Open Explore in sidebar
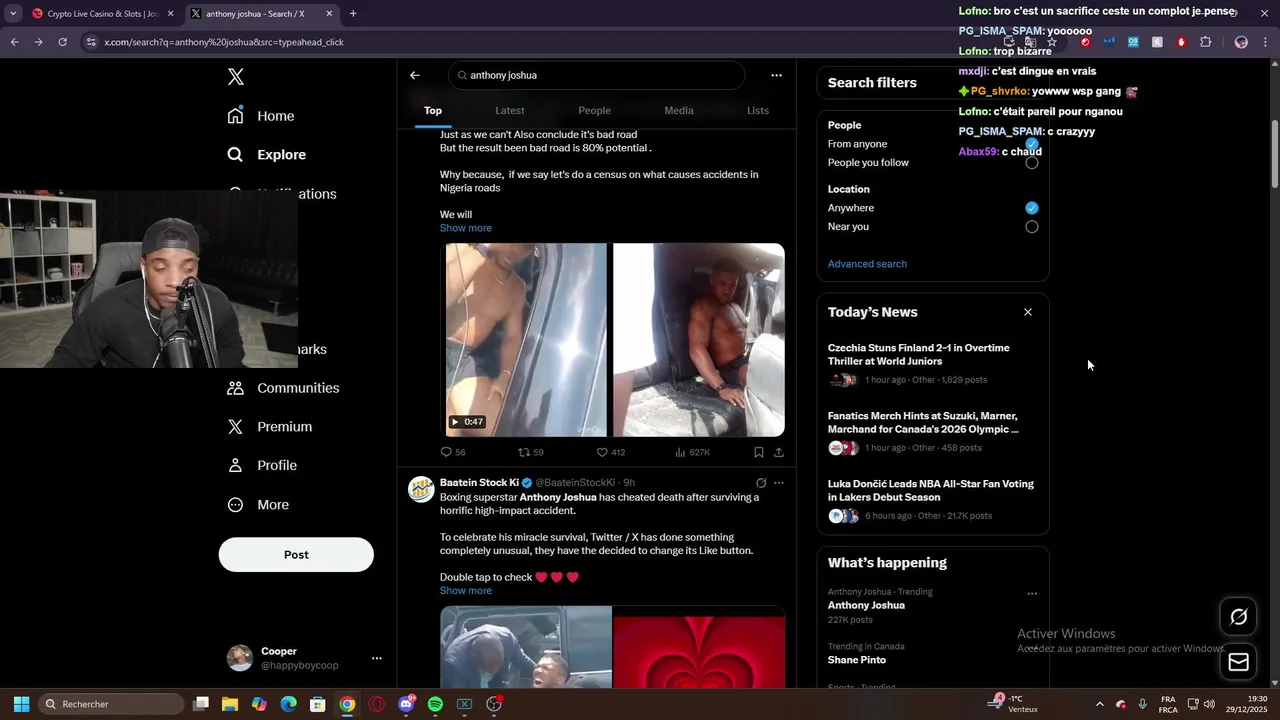The image size is (1280, 720). coord(267,155)
